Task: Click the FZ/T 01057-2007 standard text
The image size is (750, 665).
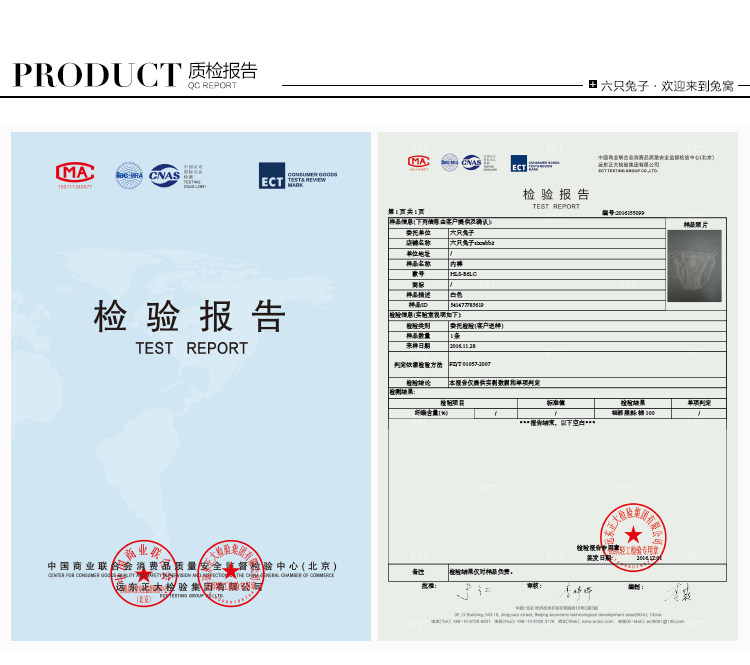Action: [x=470, y=364]
